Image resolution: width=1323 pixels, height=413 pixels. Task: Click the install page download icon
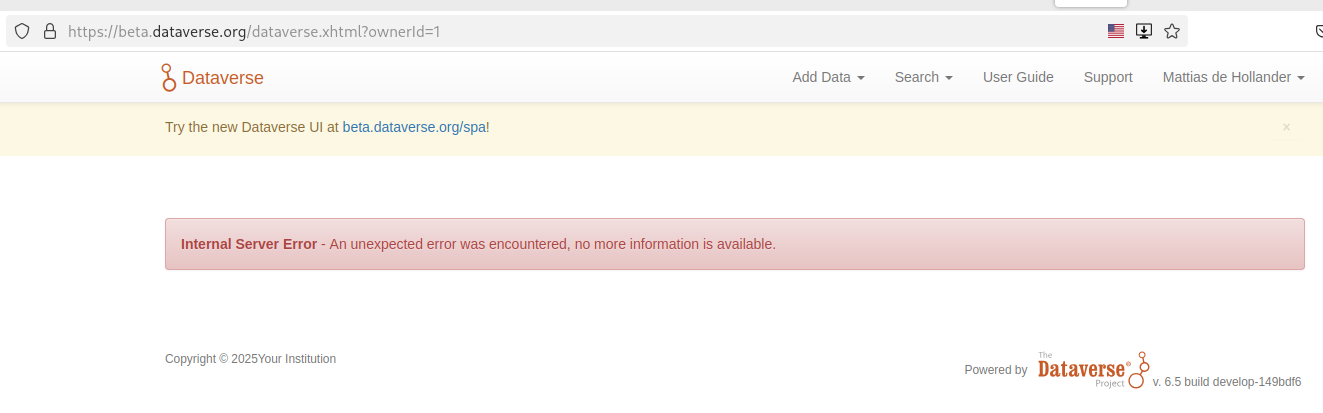[x=1144, y=31]
